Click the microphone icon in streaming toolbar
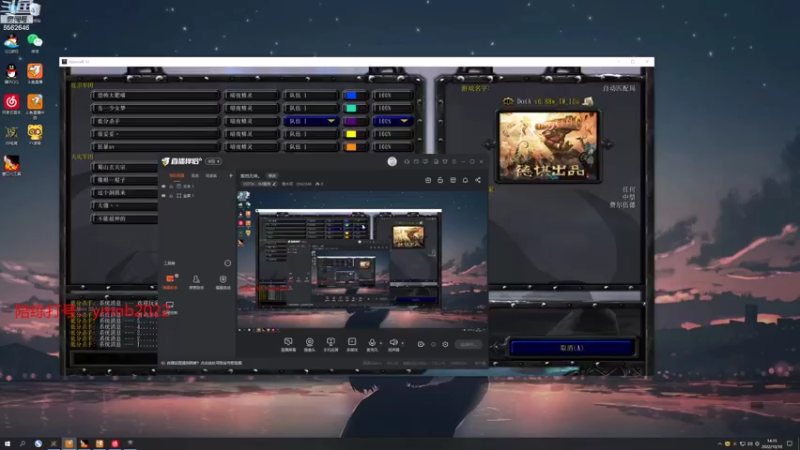This screenshot has width=800, height=450. point(372,342)
